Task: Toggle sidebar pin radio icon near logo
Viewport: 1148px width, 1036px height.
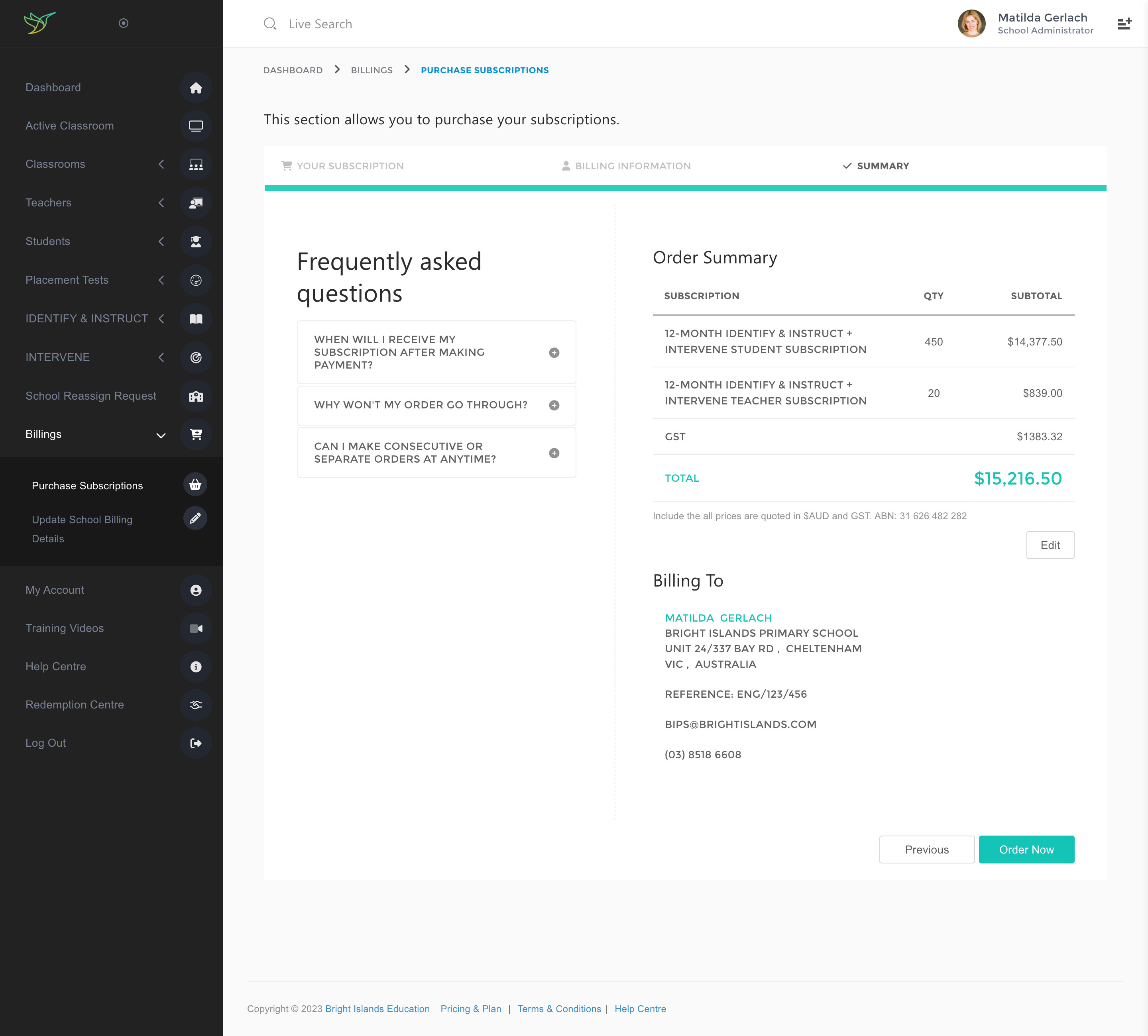Action: [123, 24]
